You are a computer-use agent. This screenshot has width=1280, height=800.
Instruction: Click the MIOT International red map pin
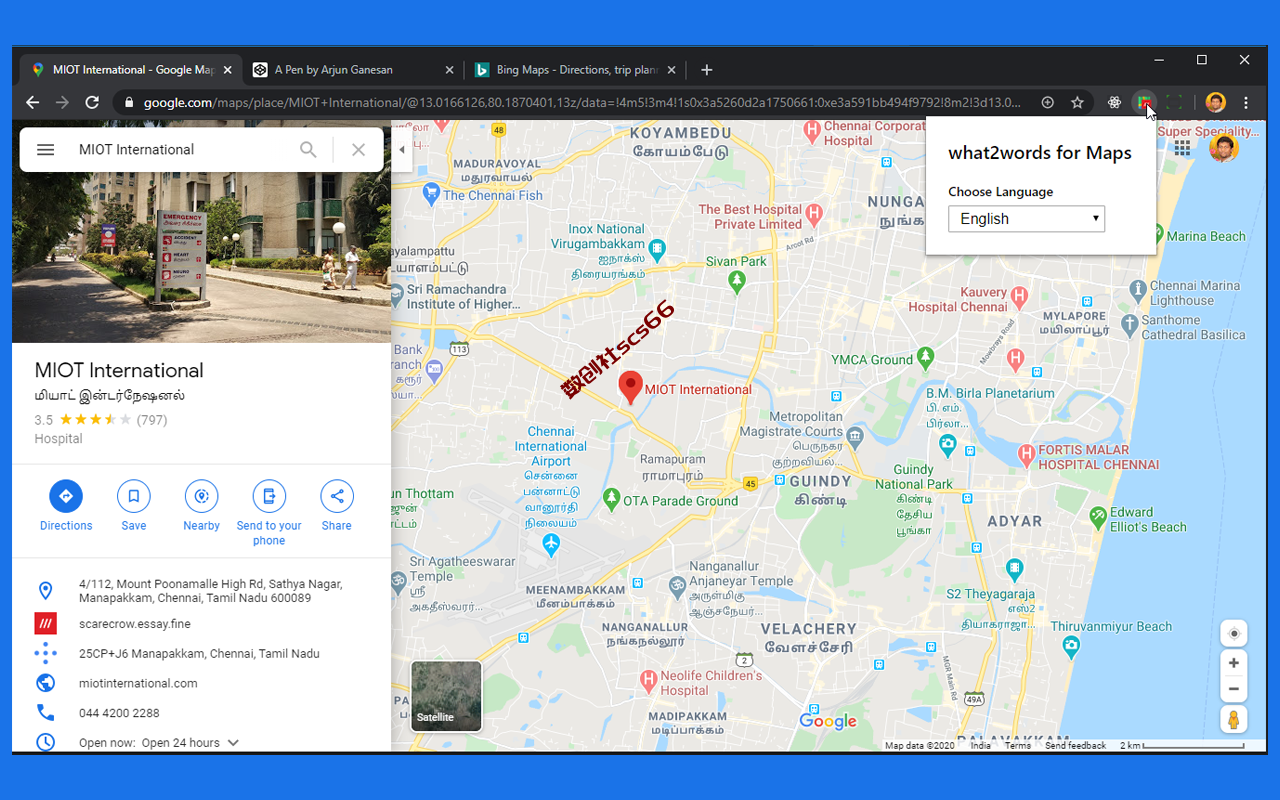point(630,387)
